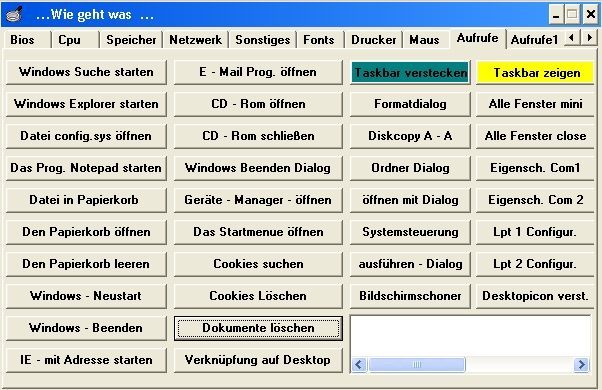
Task: Click the horizontal scrollbar thumb
Action: (x=417, y=364)
